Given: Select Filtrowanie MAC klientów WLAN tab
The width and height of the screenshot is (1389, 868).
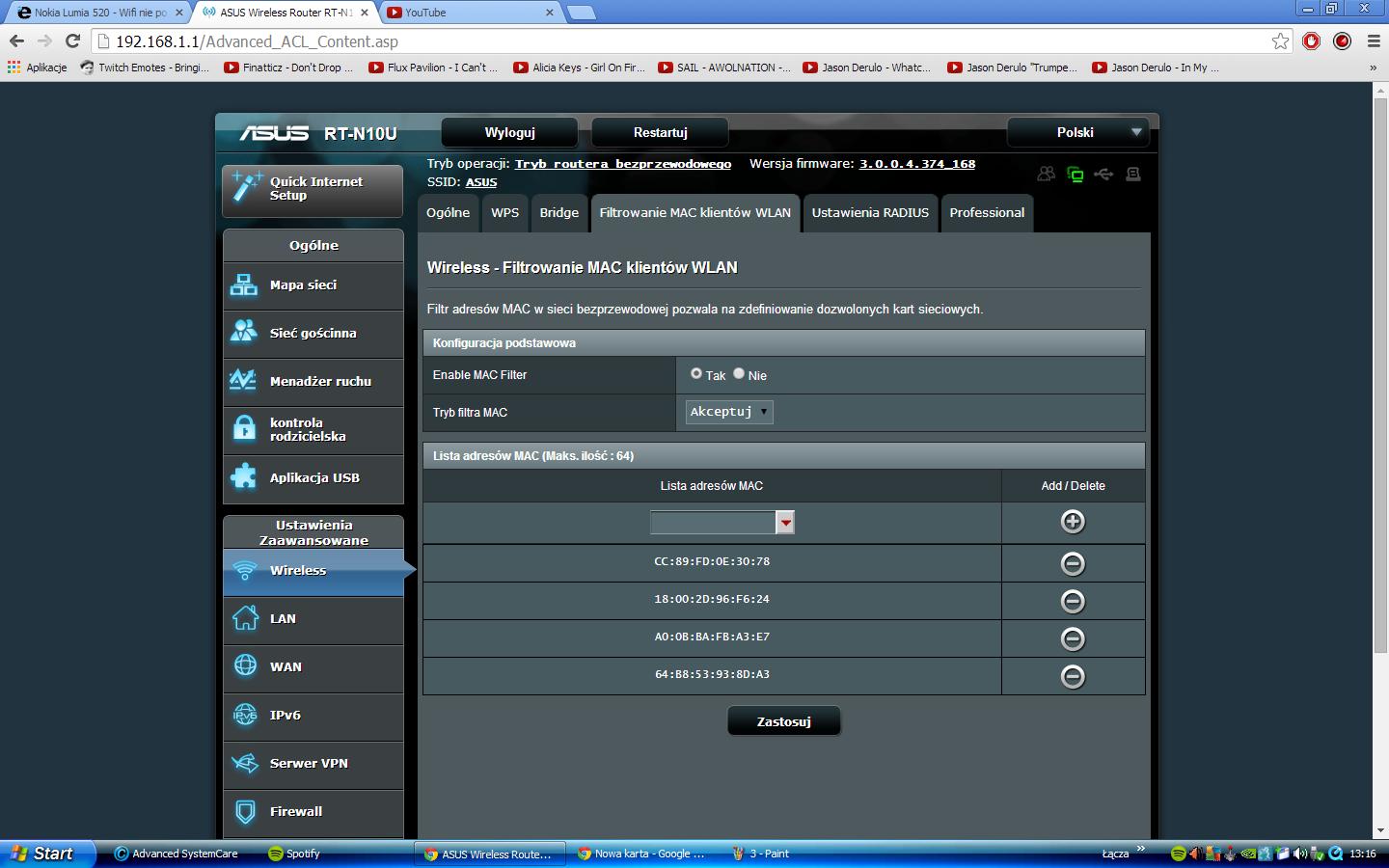Looking at the screenshot, I should 695,213.
